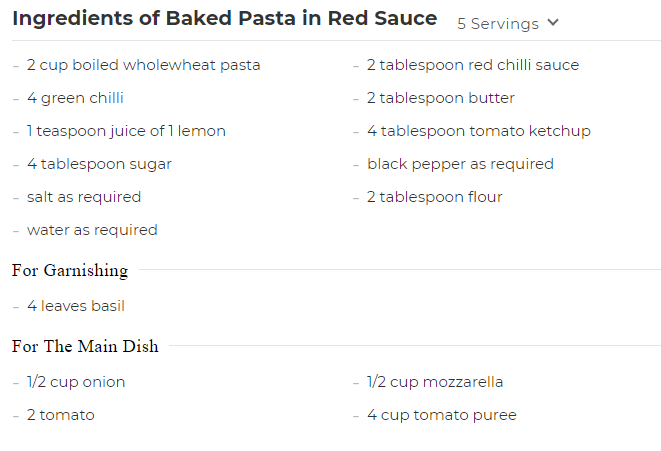Click the For The Main Dish header
661x451 pixels.
85,346
